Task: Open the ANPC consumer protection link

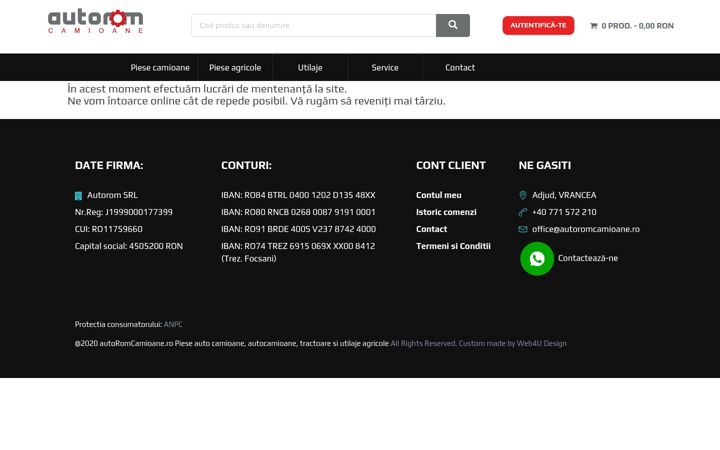Action: tap(173, 324)
